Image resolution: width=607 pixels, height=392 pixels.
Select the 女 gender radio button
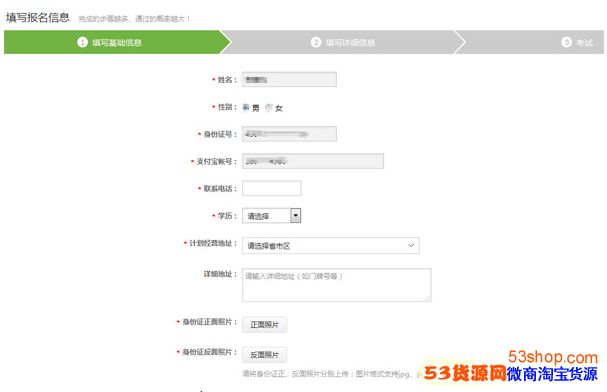(269, 108)
